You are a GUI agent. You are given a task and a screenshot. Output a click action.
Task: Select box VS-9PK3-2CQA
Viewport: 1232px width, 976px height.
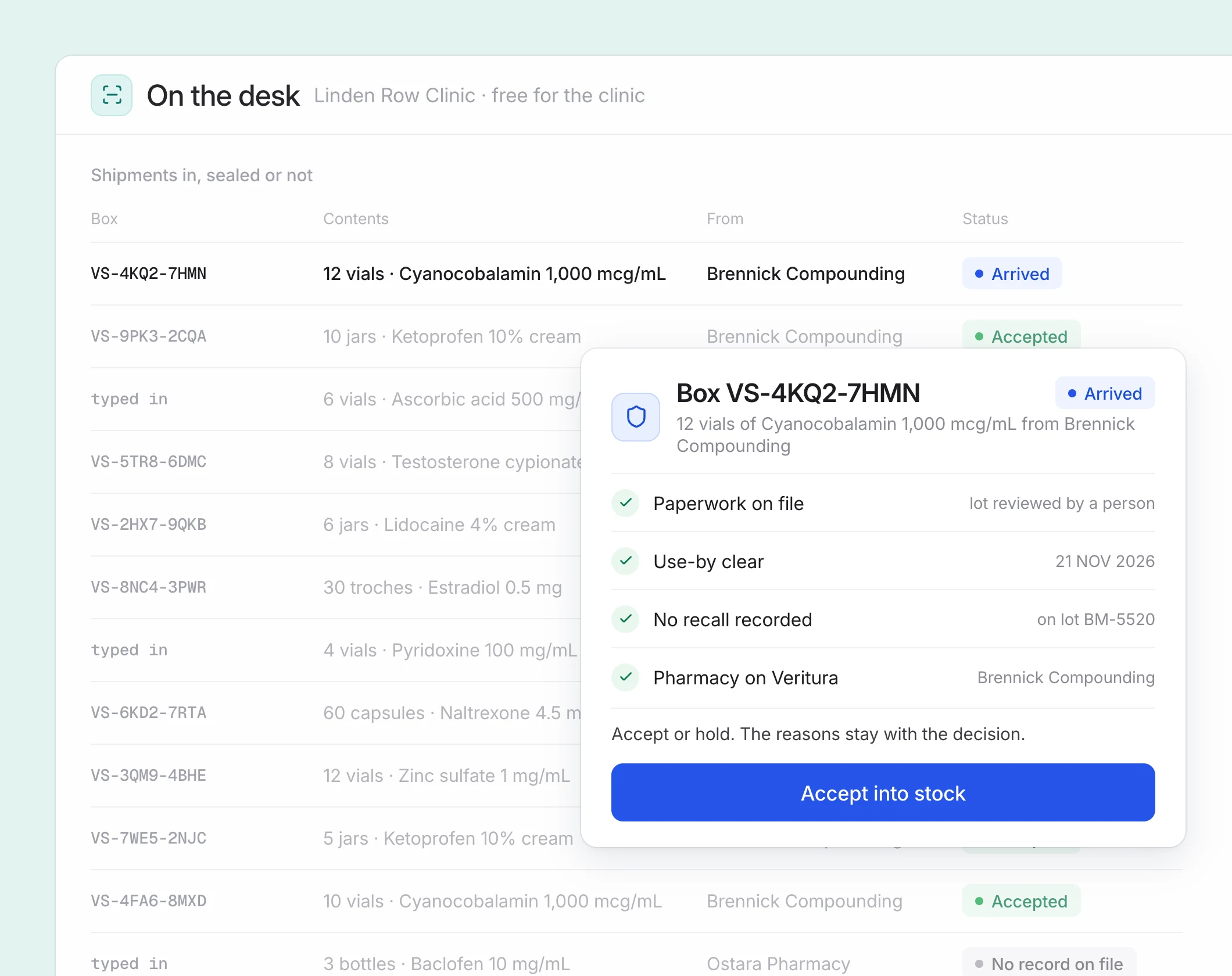pyautogui.click(x=148, y=336)
